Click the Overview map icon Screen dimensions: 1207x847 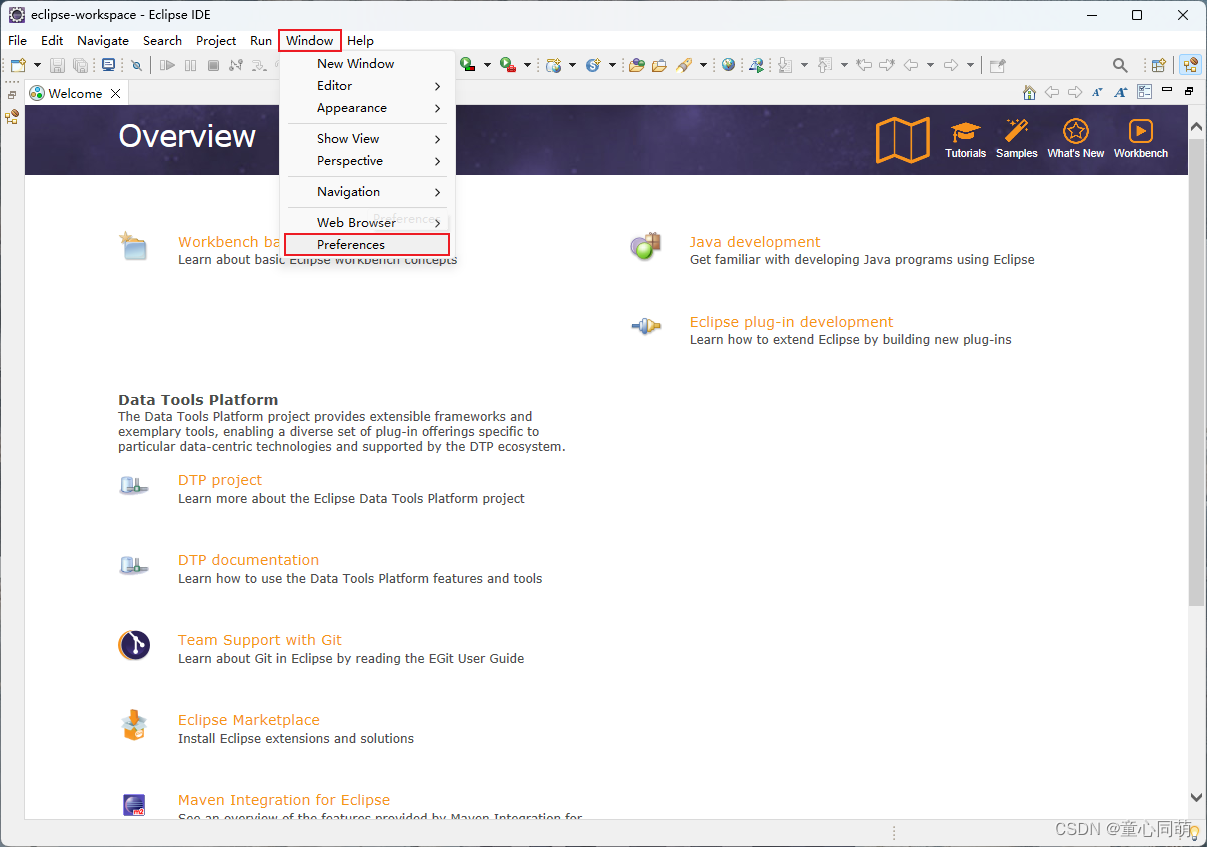(903, 139)
